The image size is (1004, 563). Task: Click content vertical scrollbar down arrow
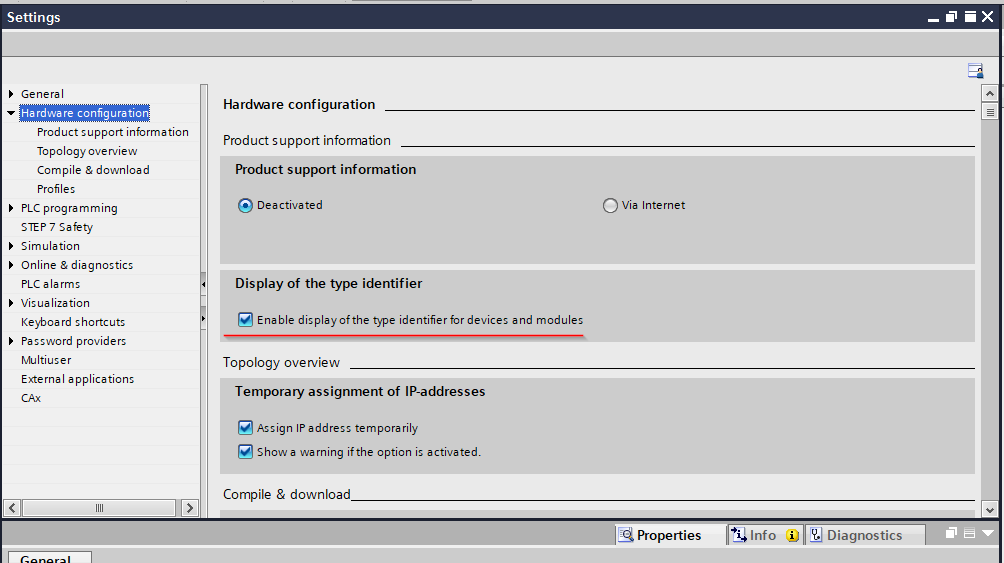[990, 510]
